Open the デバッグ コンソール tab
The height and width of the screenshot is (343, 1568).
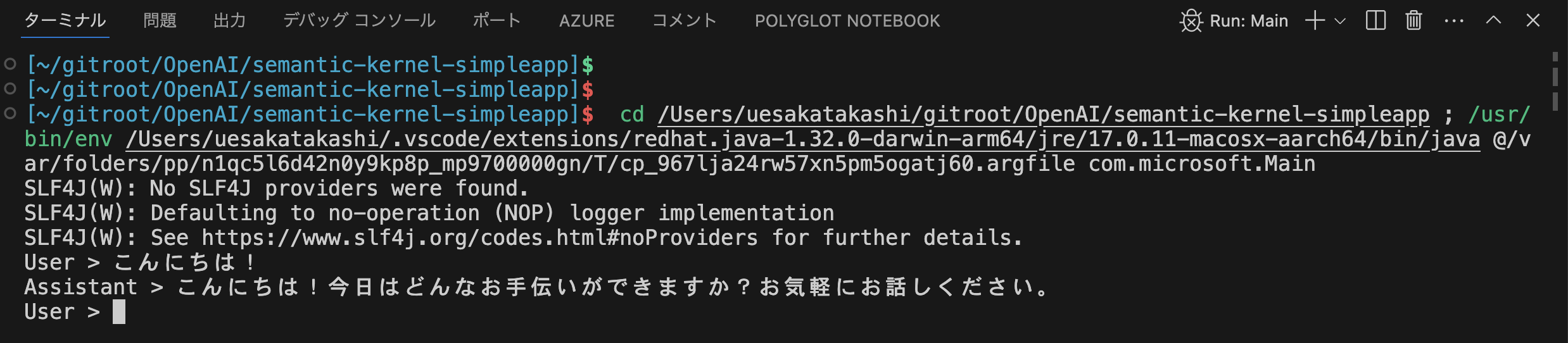point(359,21)
